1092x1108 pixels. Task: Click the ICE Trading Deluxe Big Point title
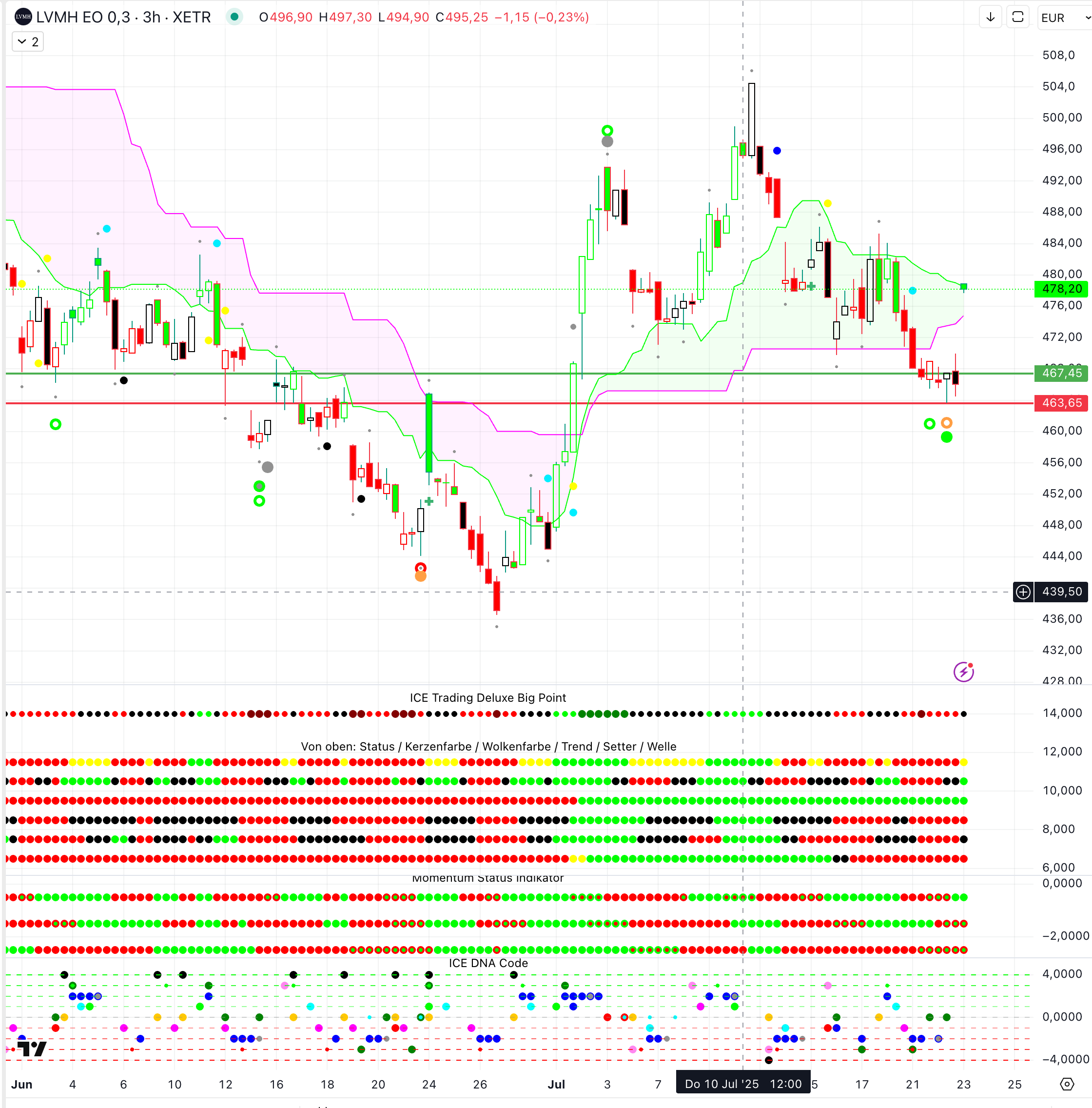coord(488,698)
